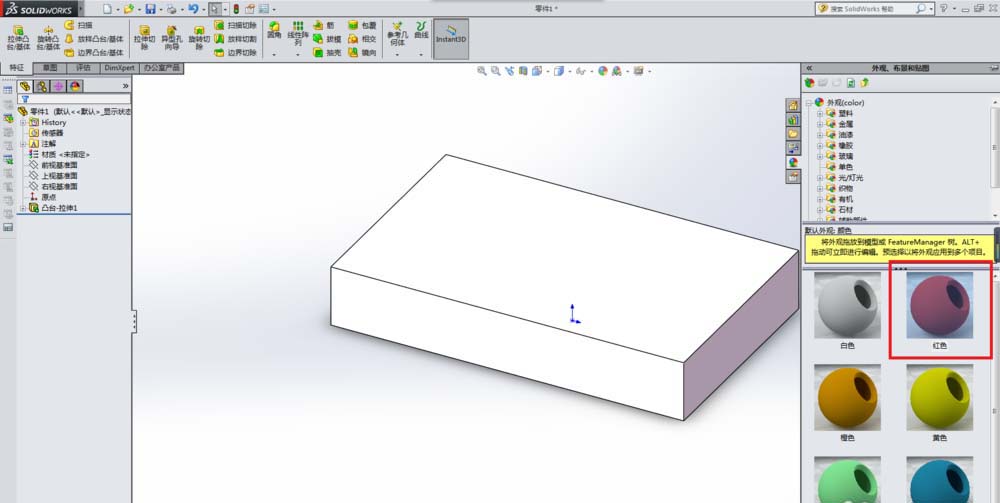1000x503 pixels.
Task: Expand dropdown under 参考几何体
Action: (397, 55)
